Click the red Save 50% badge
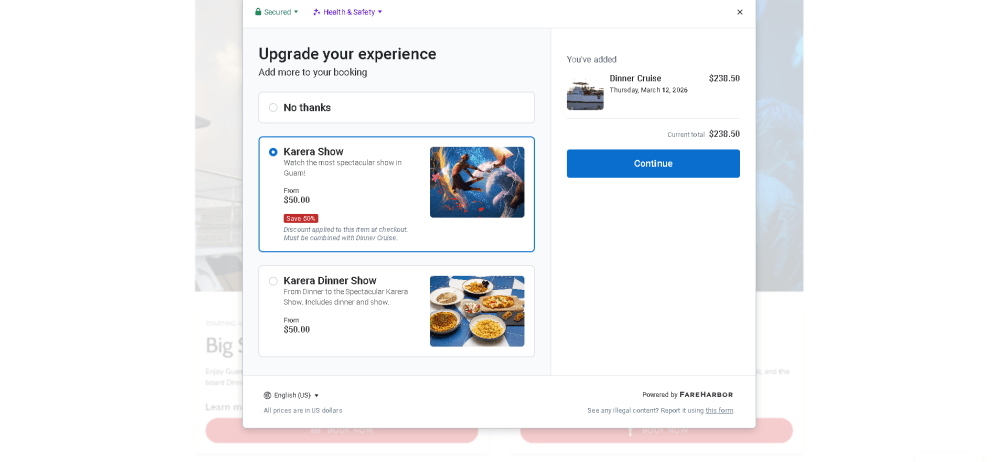998x462 pixels. tap(301, 218)
